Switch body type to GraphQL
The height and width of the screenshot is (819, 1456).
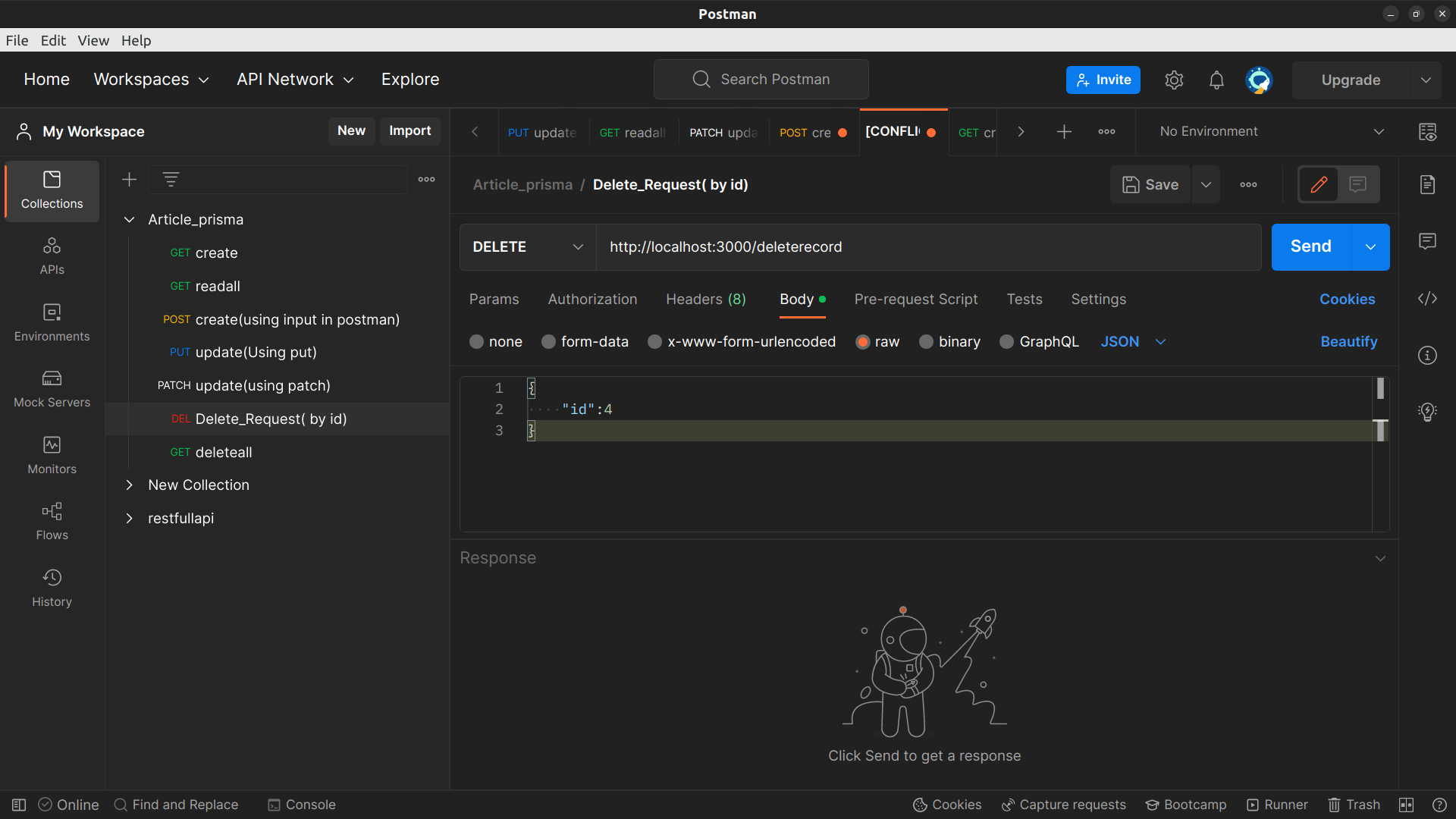1038,341
